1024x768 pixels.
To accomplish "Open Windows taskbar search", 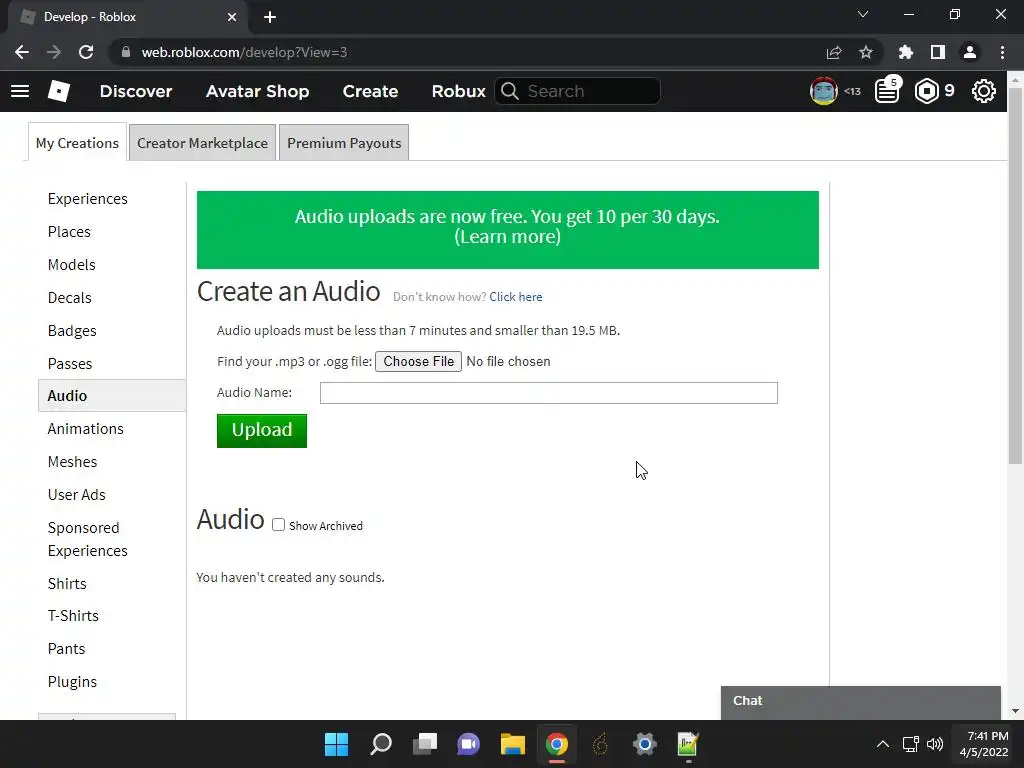I will (x=381, y=744).
